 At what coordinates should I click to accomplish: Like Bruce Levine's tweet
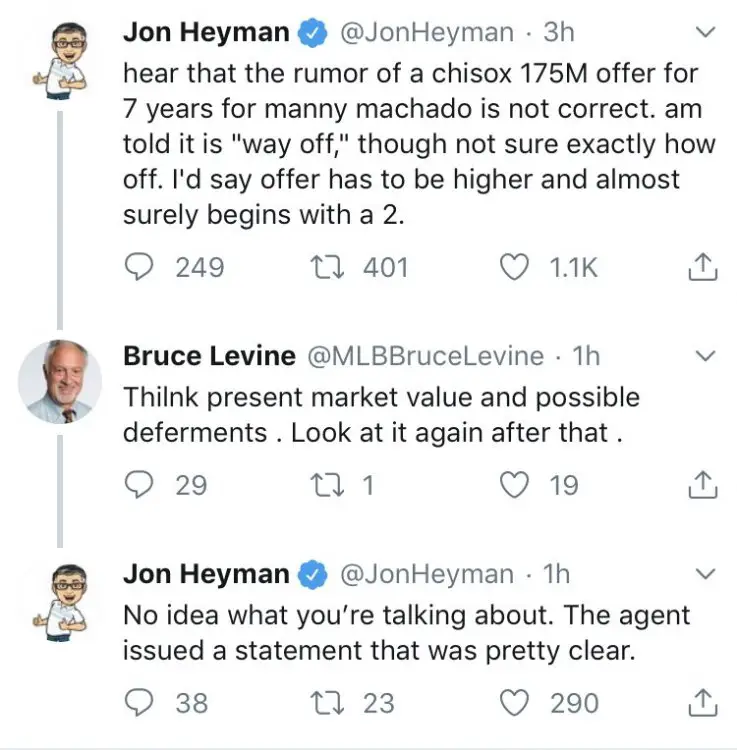coord(513,485)
